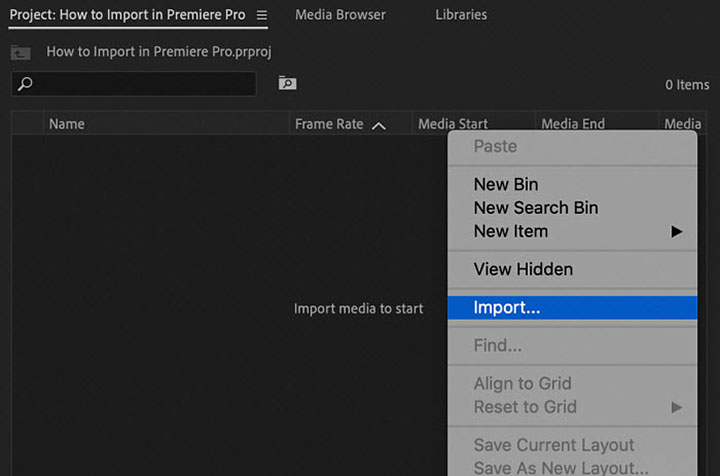Select New Bin in the context menu
This screenshot has width=720, height=476.
(x=506, y=185)
